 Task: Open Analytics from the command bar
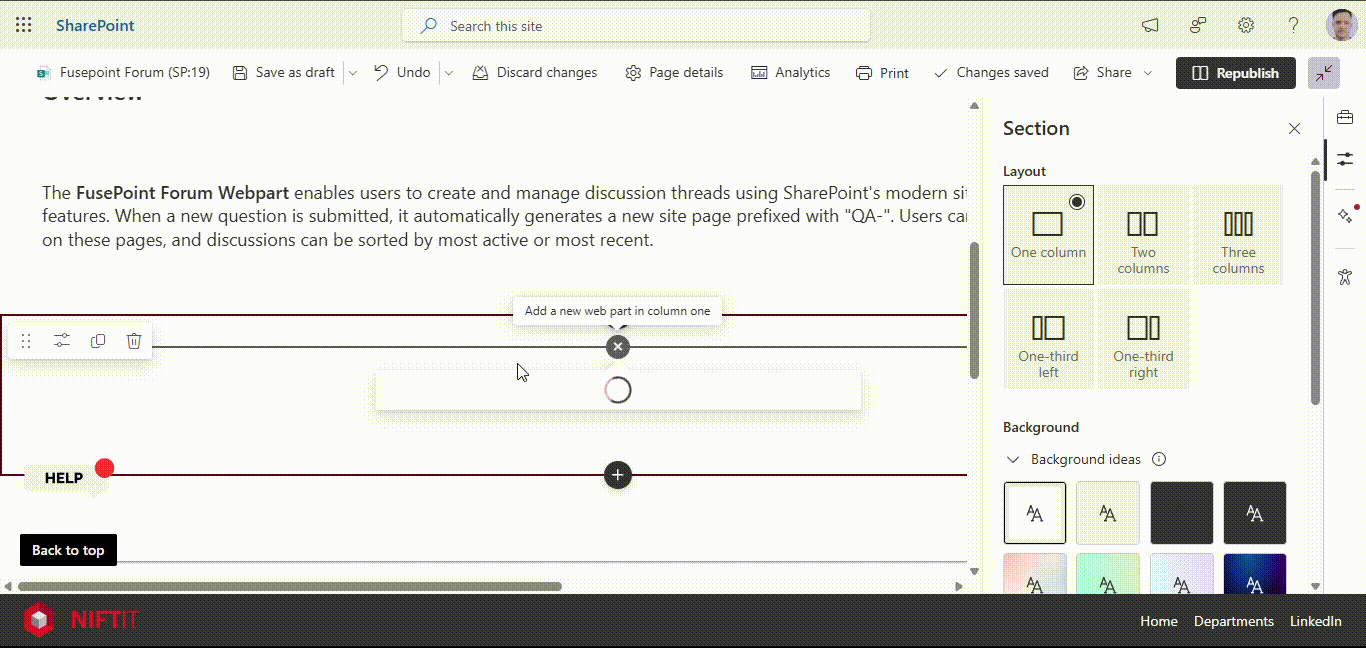click(791, 73)
